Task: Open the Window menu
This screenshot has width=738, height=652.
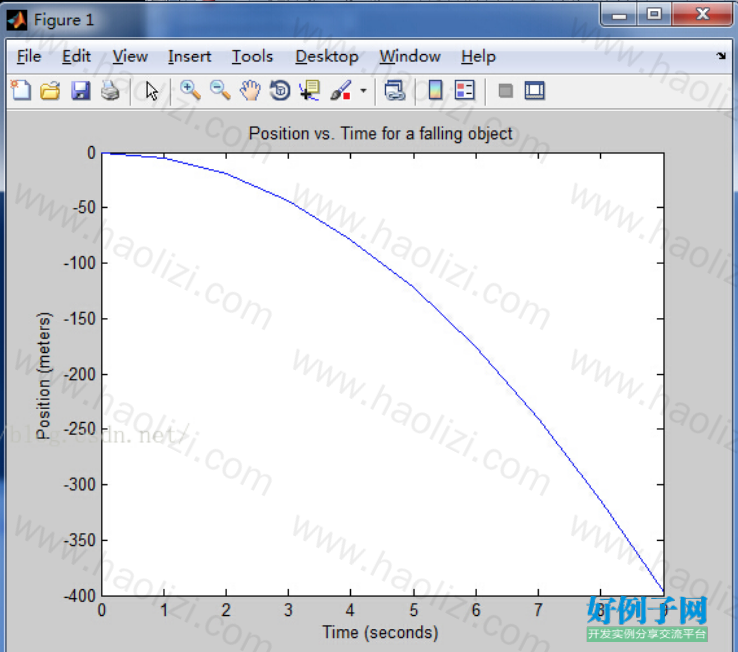Action: pos(410,56)
